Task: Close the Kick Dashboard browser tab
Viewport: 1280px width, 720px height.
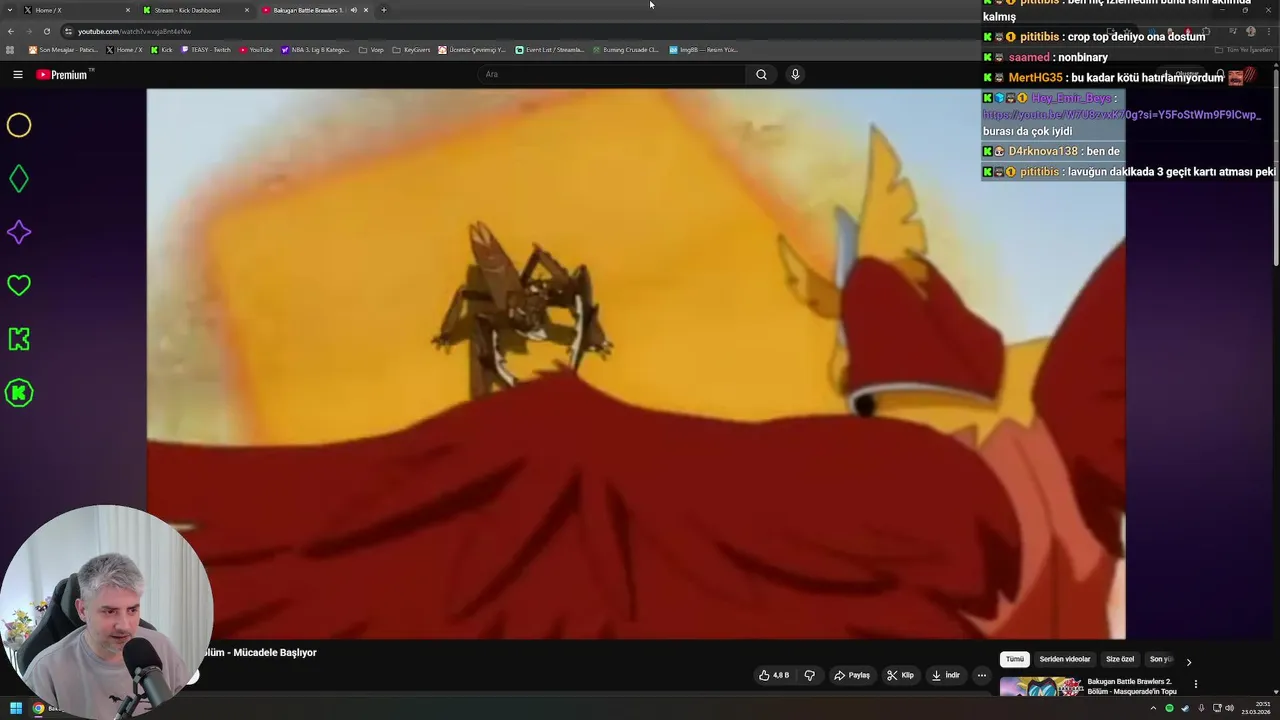Action: point(247,10)
